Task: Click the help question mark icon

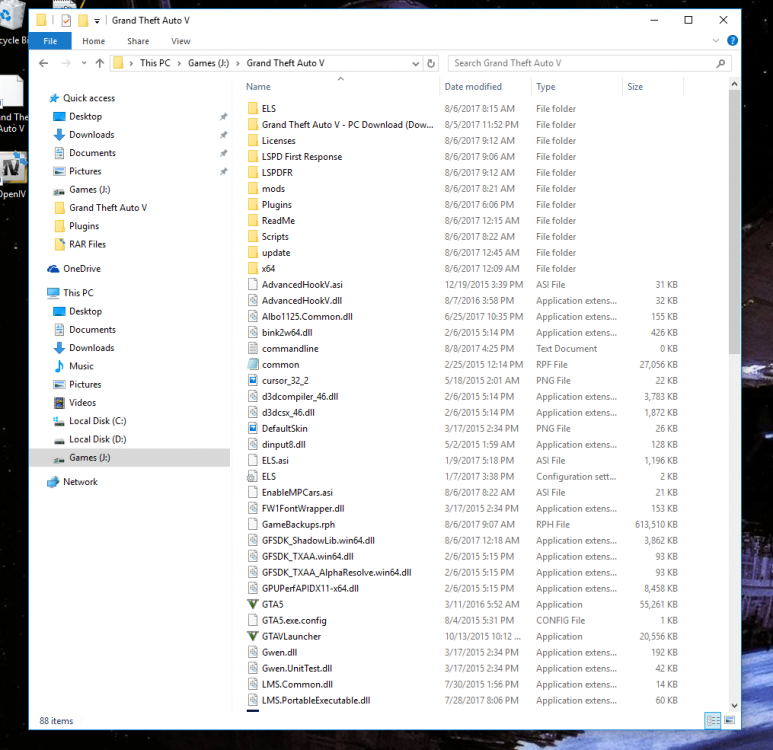Action: pyautogui.click(x=732, y=40)
